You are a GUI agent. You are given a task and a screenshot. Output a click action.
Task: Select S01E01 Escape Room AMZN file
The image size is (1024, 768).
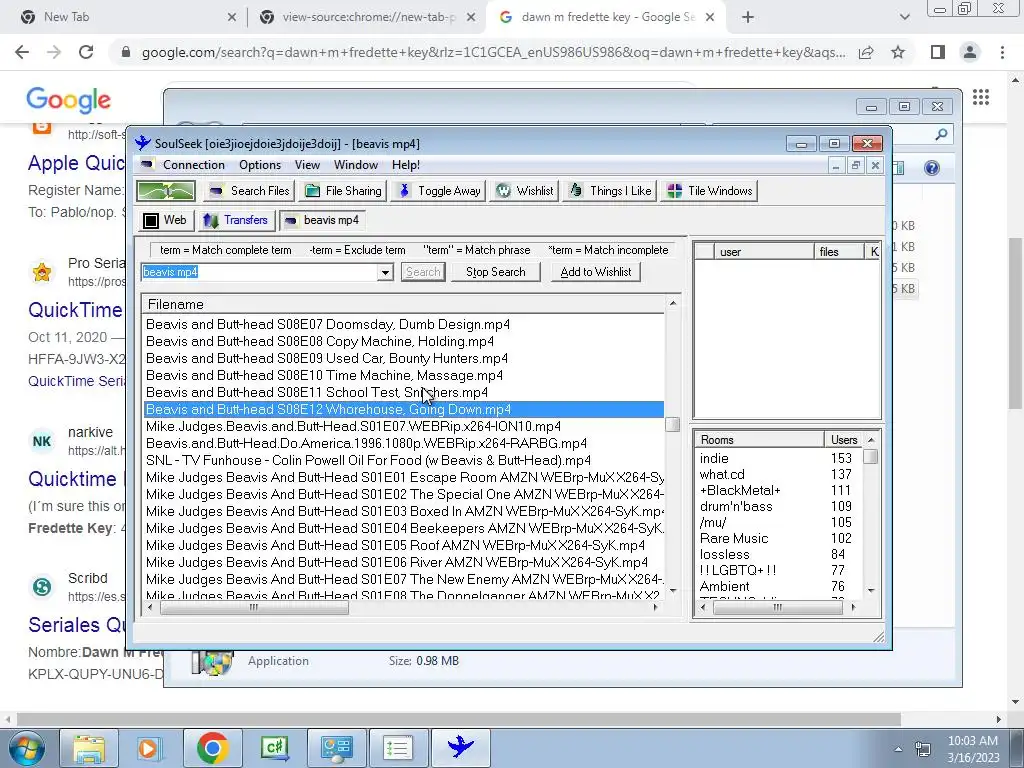404,477
